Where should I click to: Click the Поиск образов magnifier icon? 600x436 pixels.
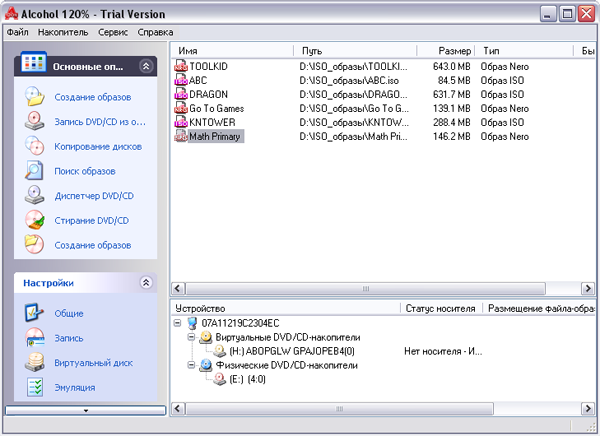coord(34,171)
